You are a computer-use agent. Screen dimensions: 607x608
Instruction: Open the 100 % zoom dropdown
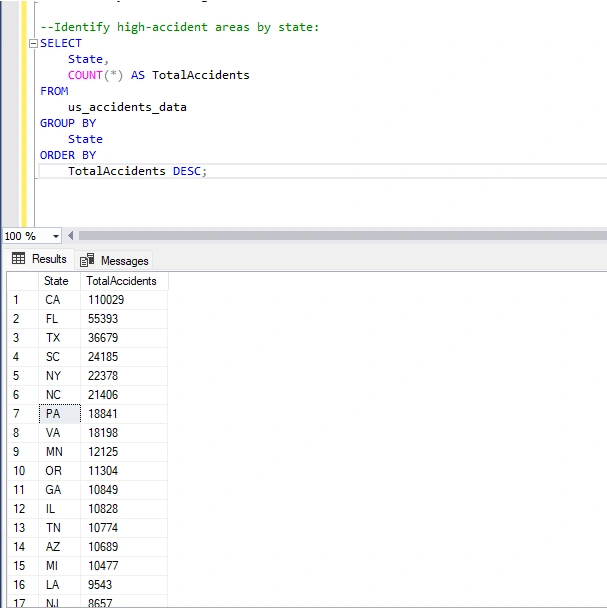56,236
